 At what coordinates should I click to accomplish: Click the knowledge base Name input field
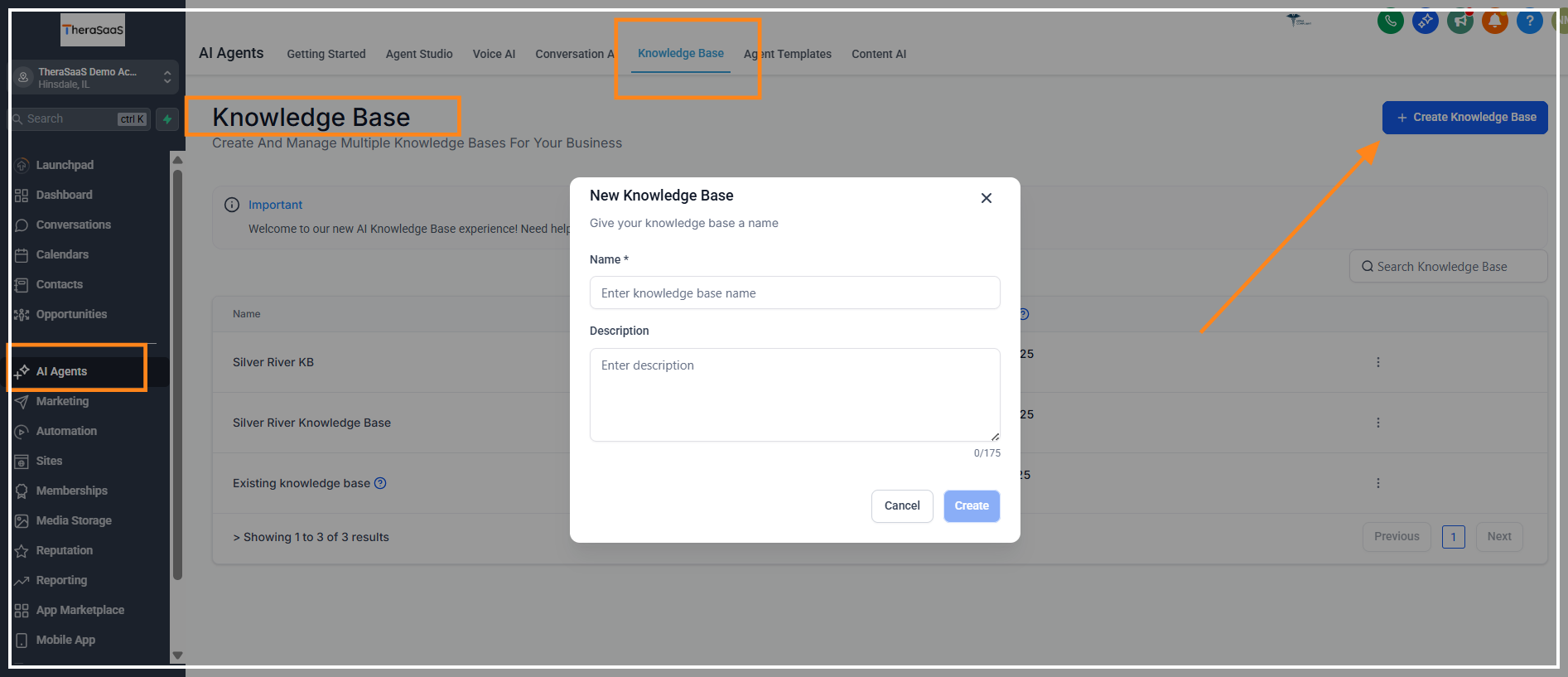pos(795,293)
